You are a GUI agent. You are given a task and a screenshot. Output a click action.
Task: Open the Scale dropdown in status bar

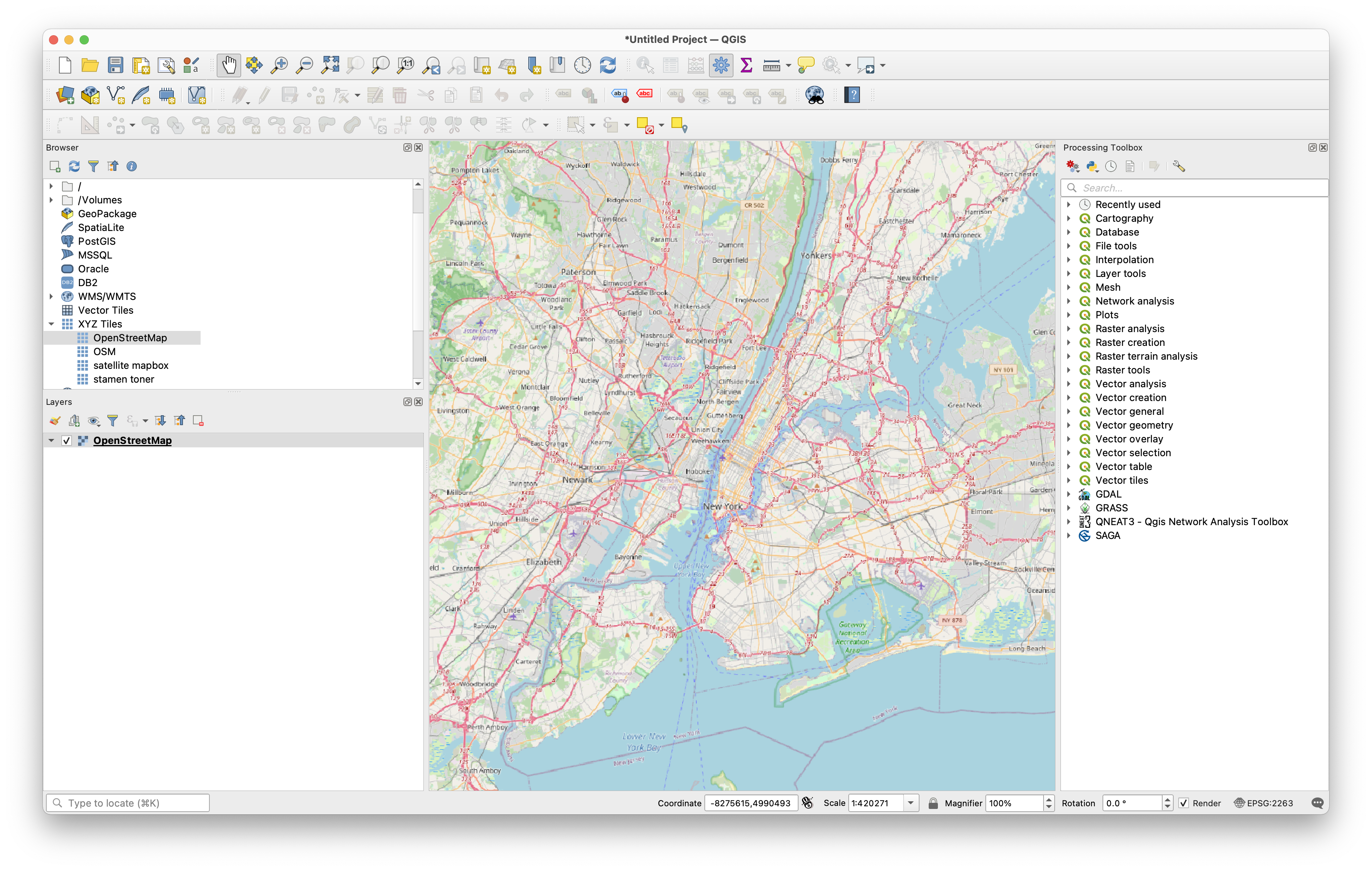pos(910,802)
